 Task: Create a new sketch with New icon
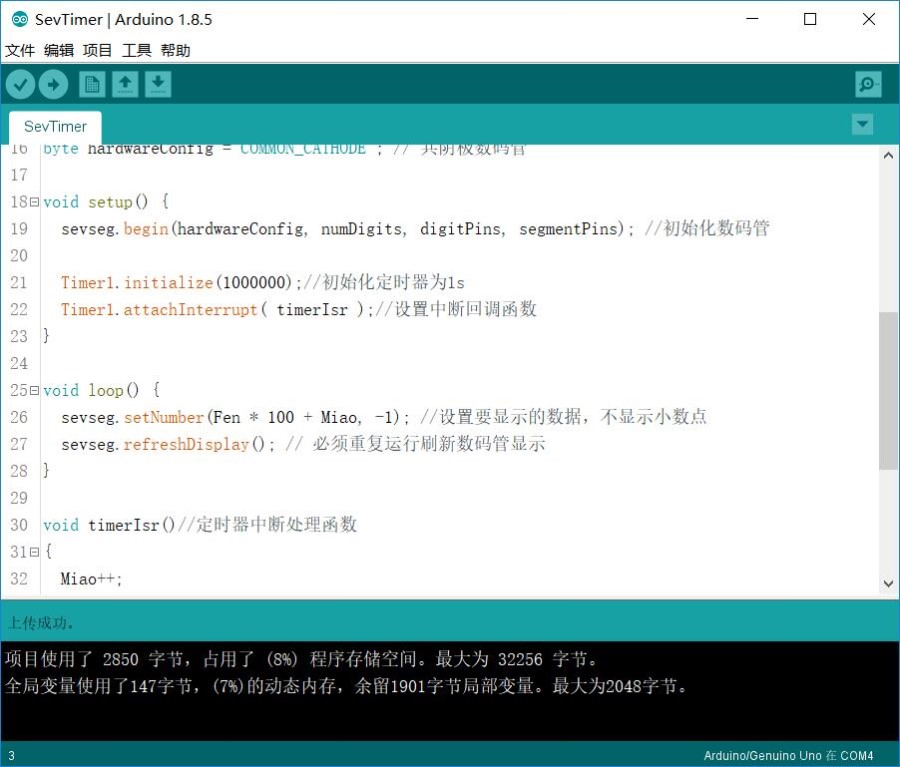pyautogui.click(x=92, y=85)
